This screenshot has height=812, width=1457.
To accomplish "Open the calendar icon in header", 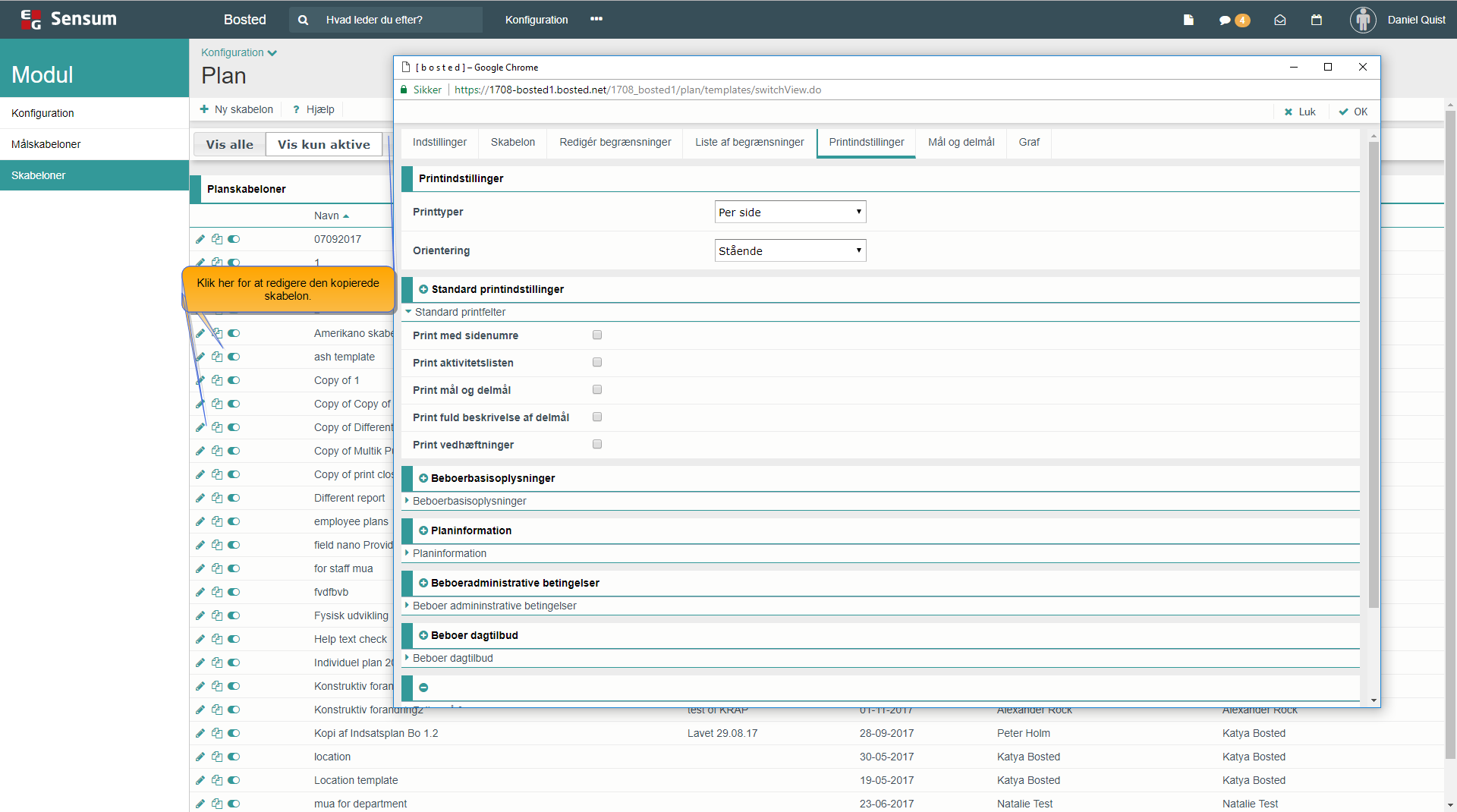I will 1317,20.
